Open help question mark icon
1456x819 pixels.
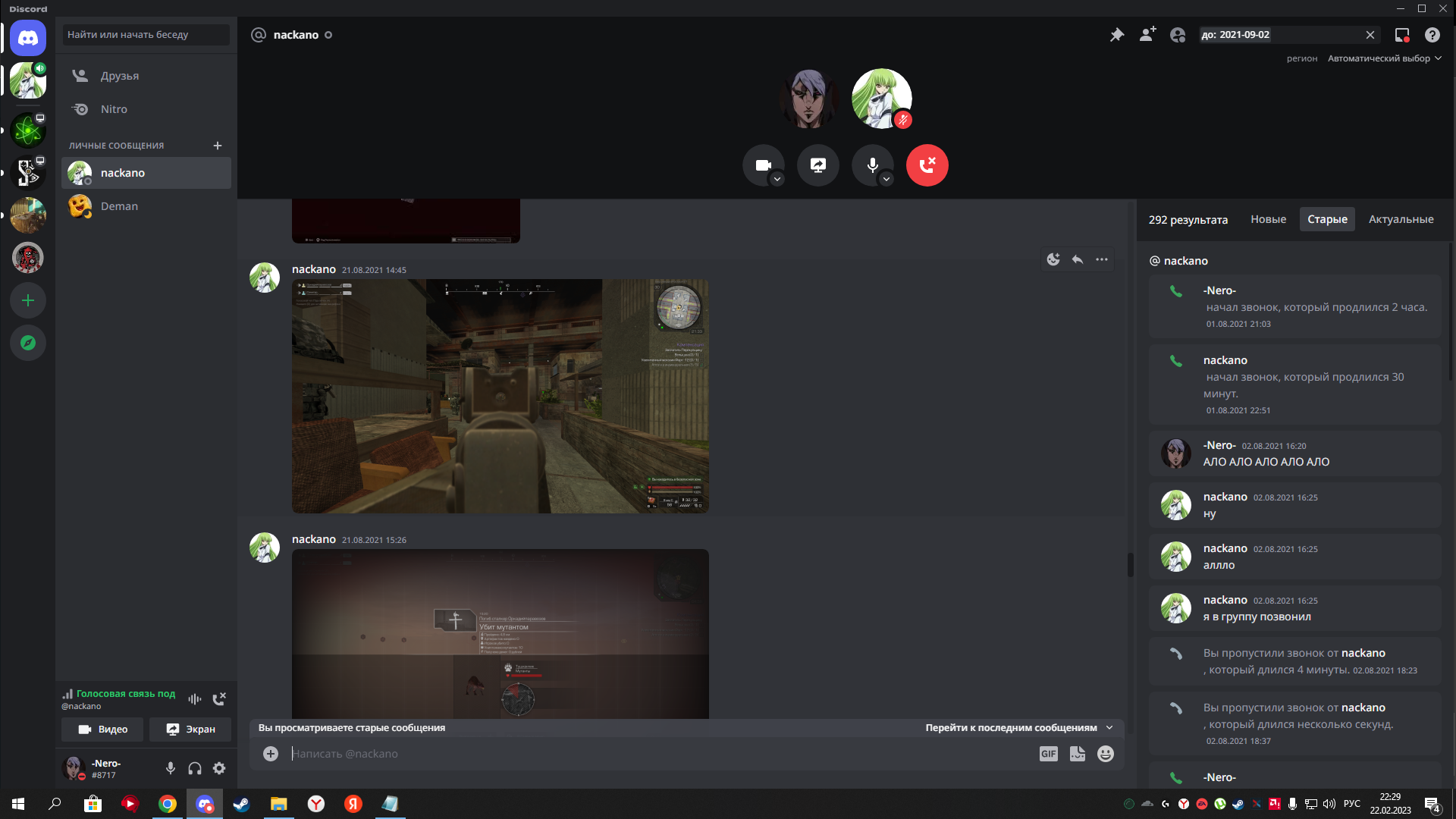tap(1432, 35)
